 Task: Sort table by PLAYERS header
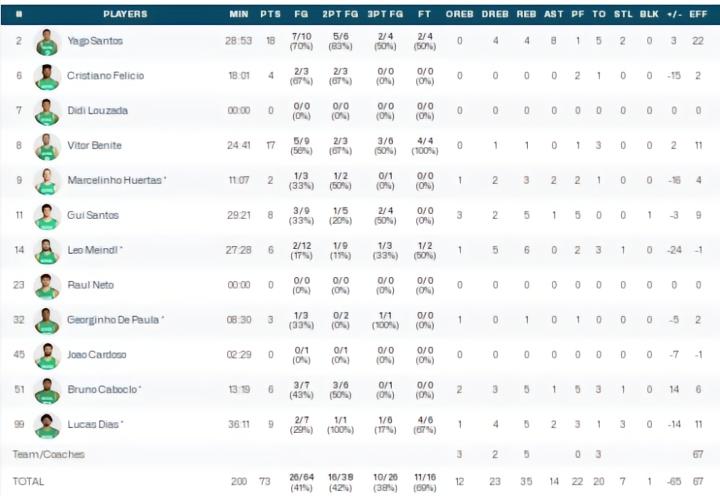pyautogui.click(x=125, y=14)
